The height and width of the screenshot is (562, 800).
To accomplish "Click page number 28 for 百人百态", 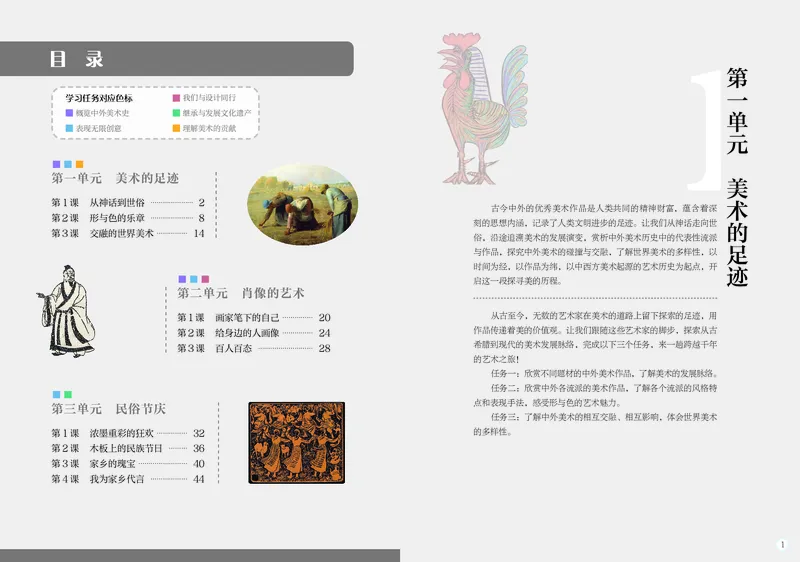I will coord(324,348).
